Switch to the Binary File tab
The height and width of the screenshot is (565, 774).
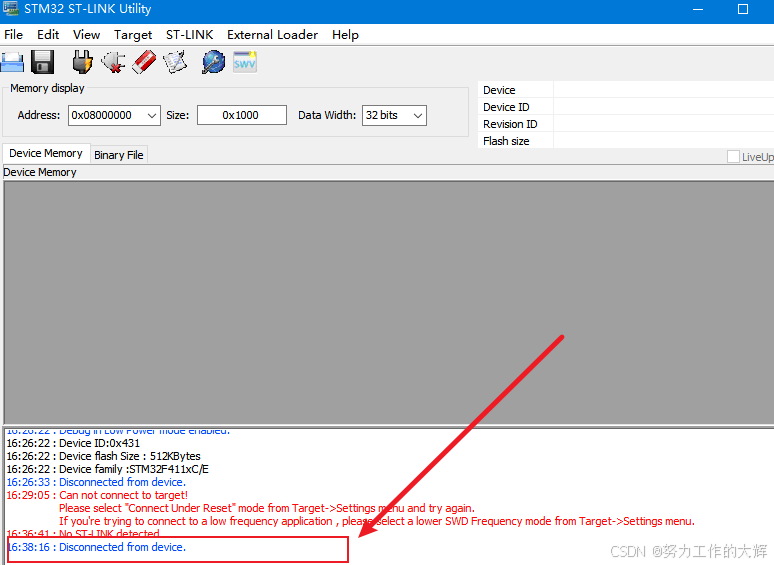118,155
